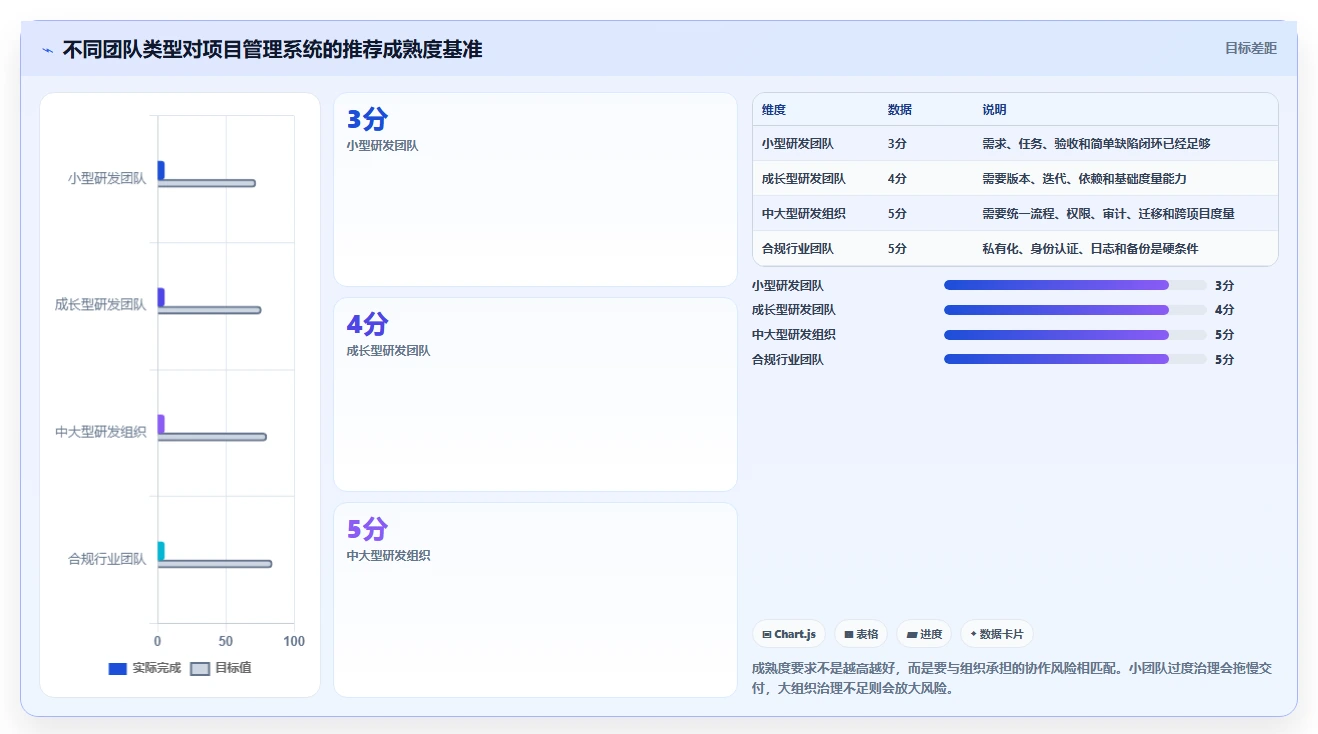Select the 数据卡片 tag chip
The image size is (1318, 734).
[x=997, y=634]
